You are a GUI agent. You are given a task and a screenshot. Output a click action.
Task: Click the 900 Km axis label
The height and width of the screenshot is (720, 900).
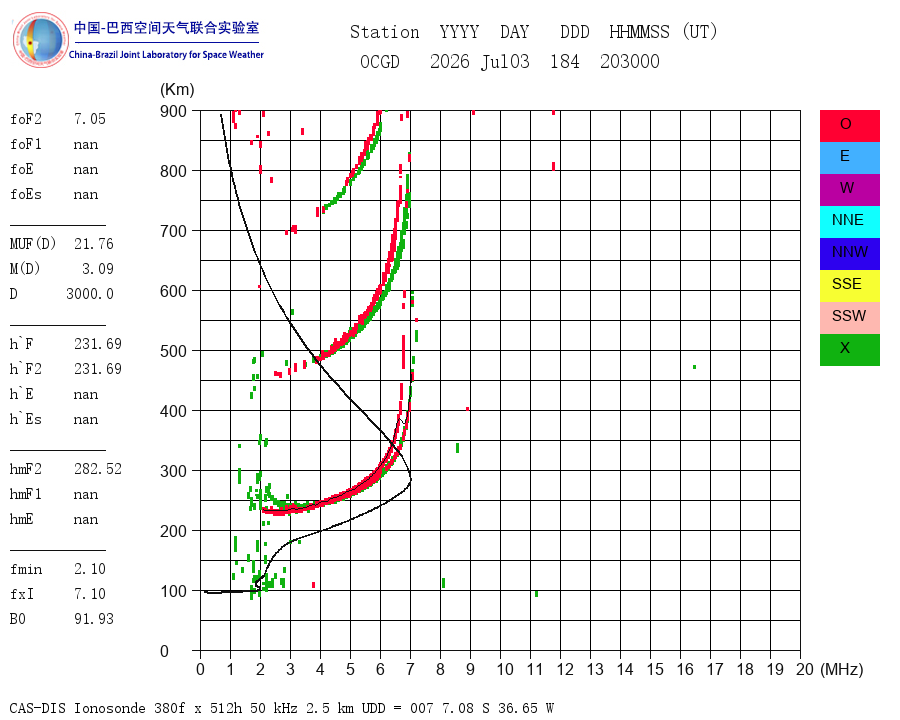click(173, 111)
